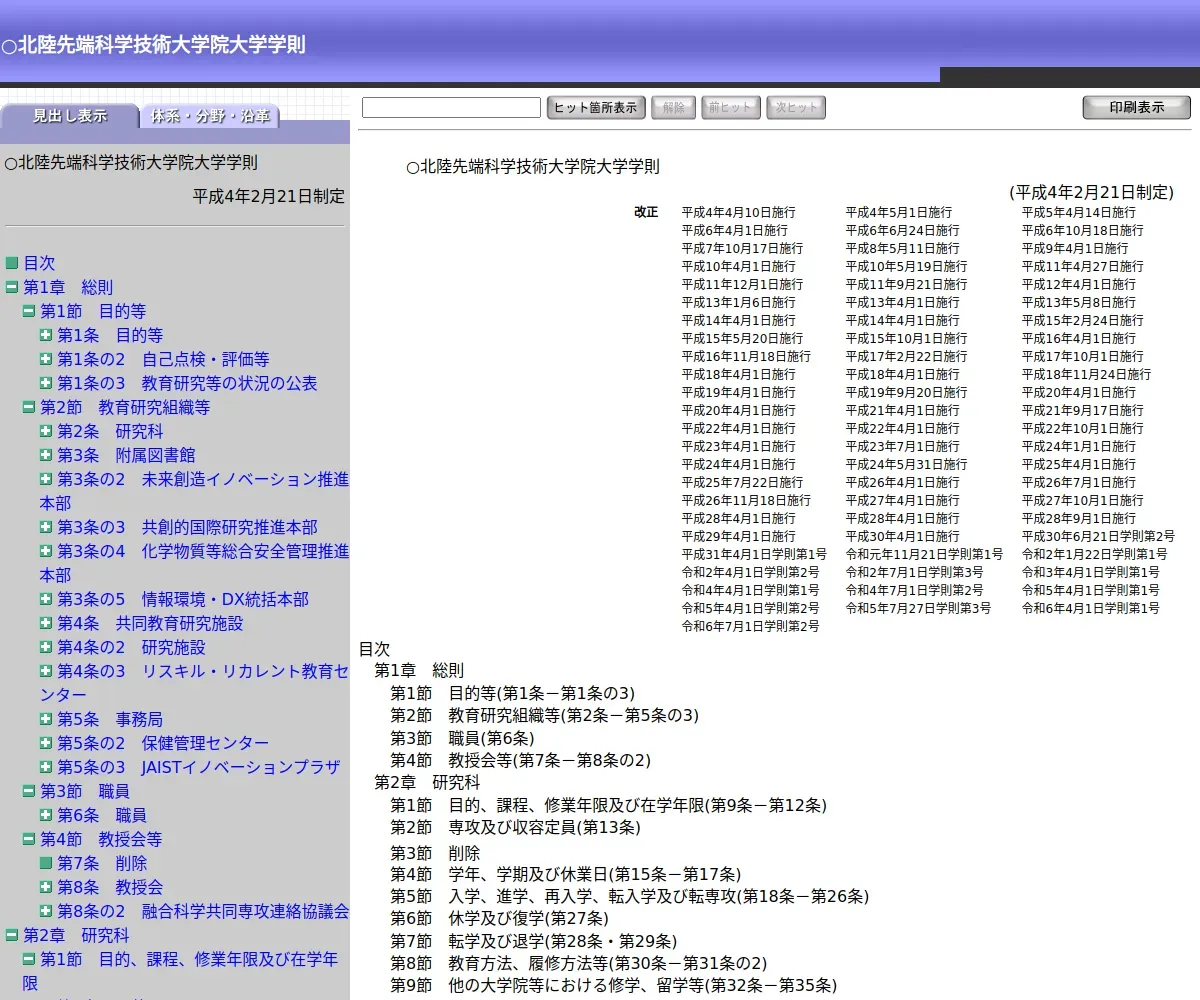The width and height of the screenshot is (1200, 1000).
Task: Open the 第1条 目的等 sidebar link
Action: coord(110,335)
